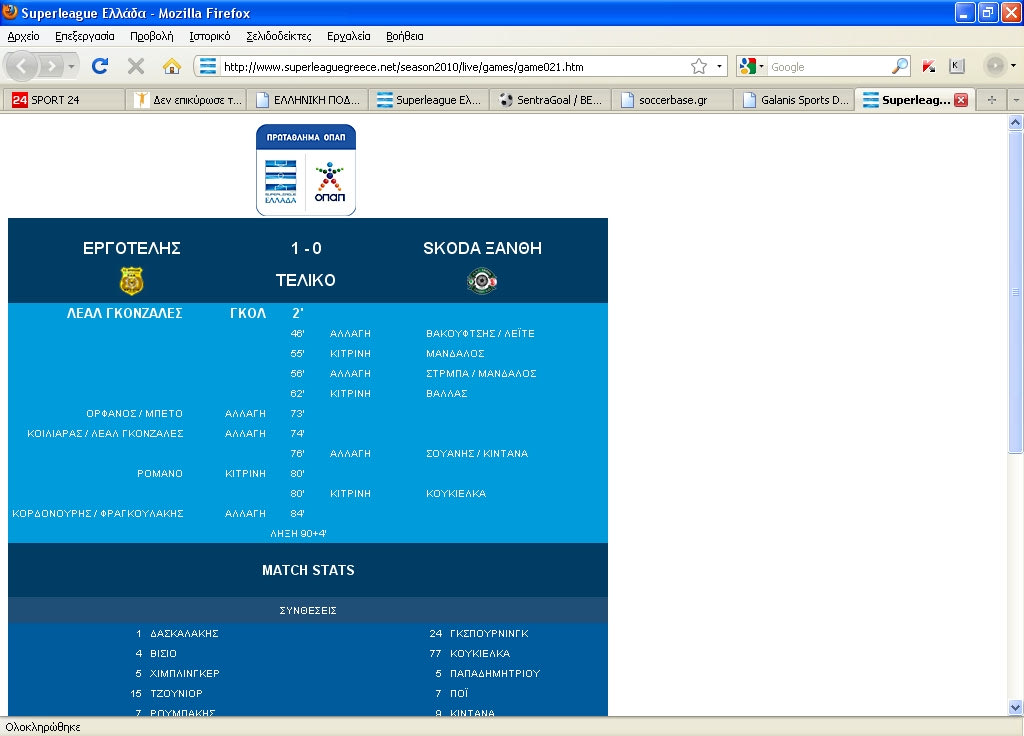The image size is (1024, 736).
Task: Go to the Home page icon
Action: click(x=172, y=67)
